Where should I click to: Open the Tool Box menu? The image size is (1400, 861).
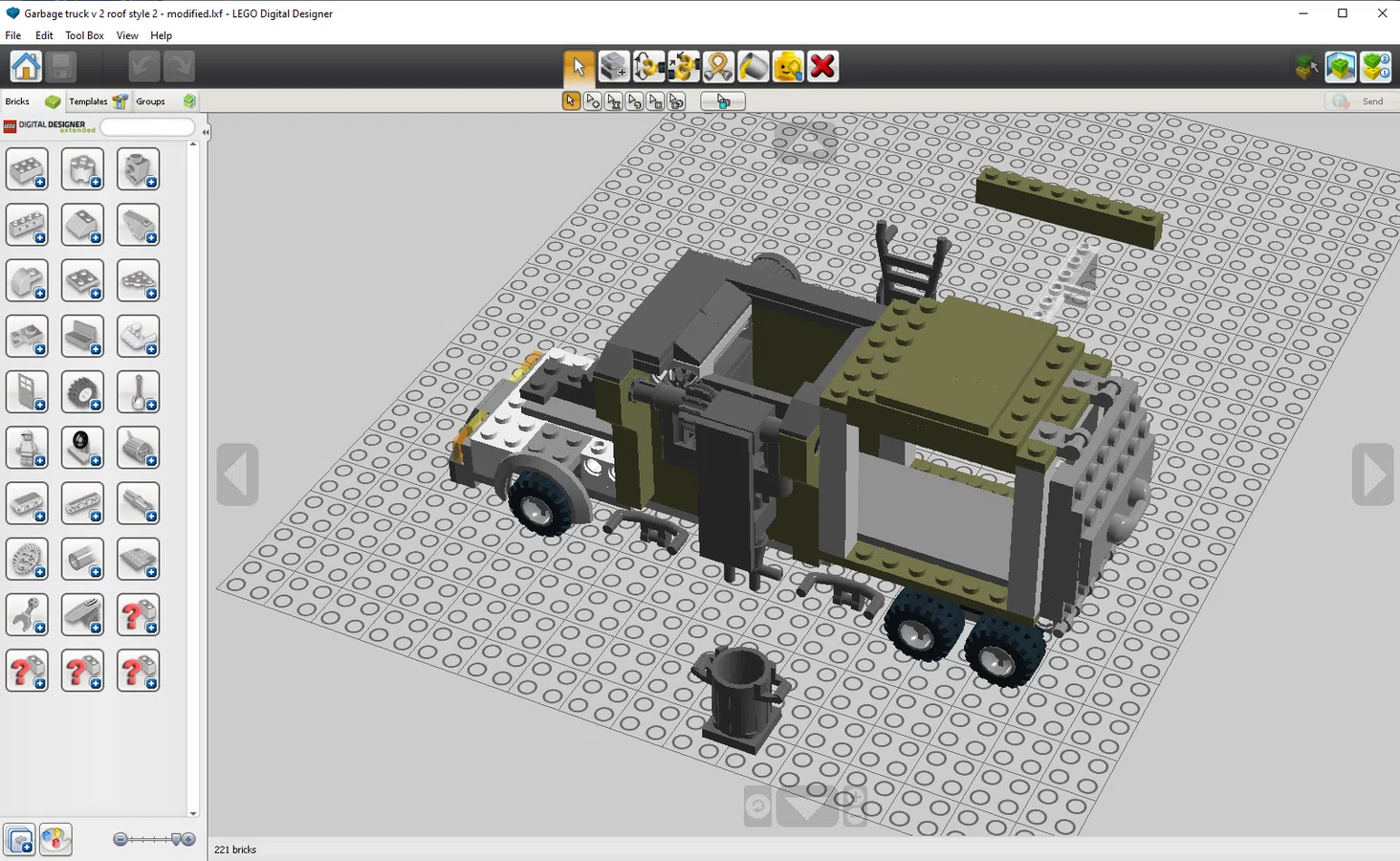(x=84, y=35)
